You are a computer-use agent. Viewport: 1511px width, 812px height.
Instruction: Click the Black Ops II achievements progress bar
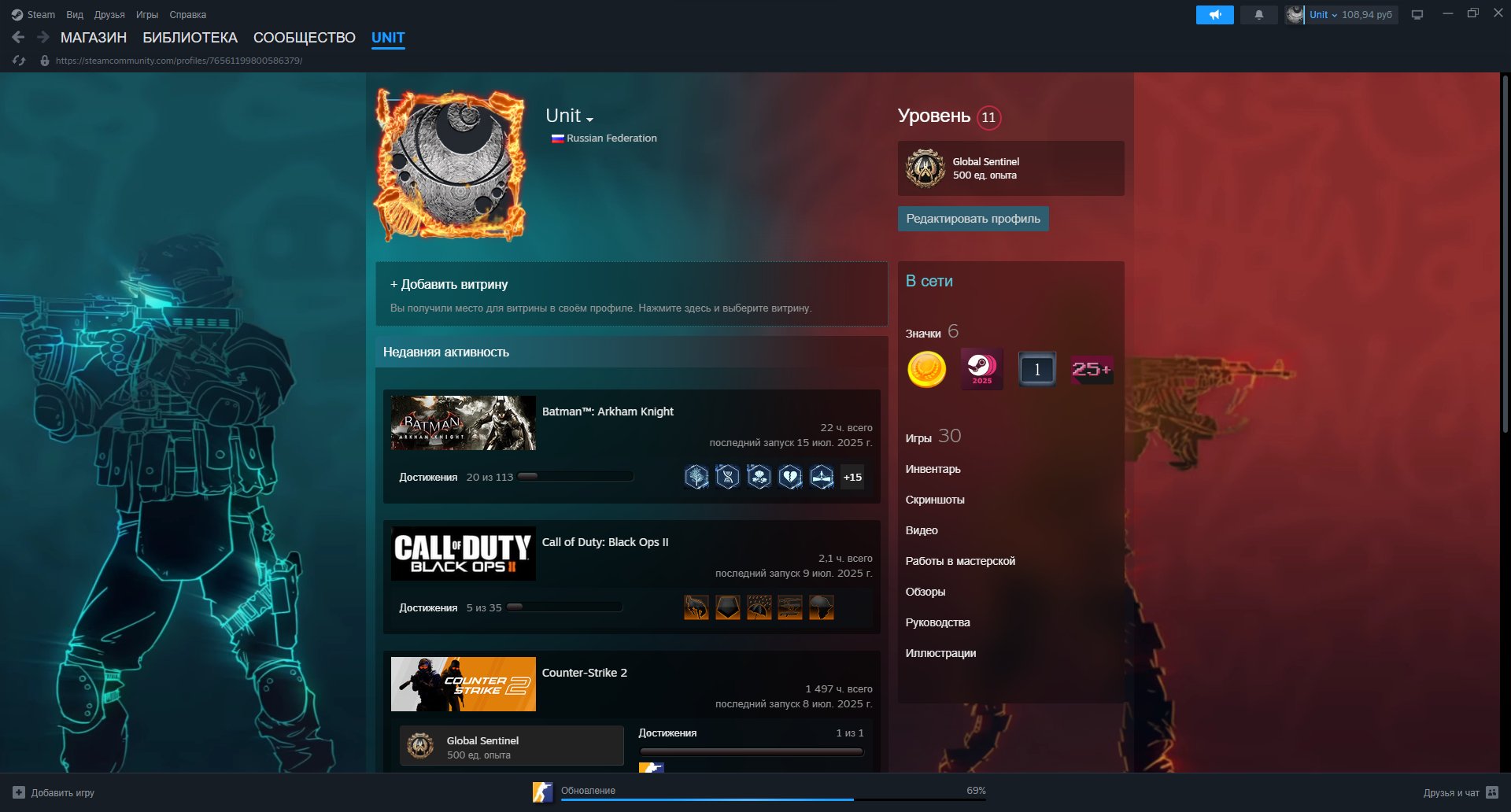point(564,607)
